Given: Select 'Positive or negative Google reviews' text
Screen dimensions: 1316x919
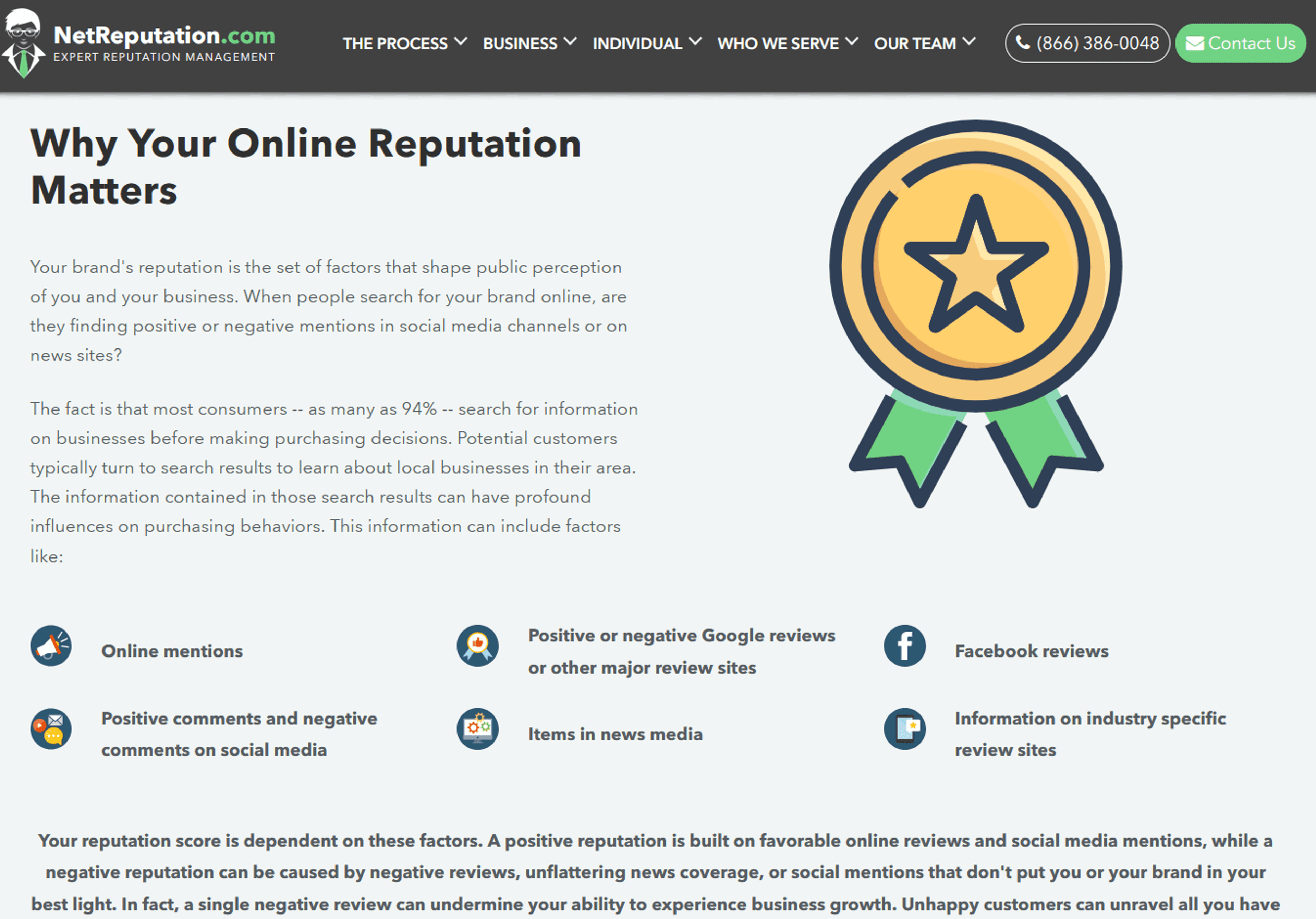Looking at the screenshot, I should click(x=682, y=635).
